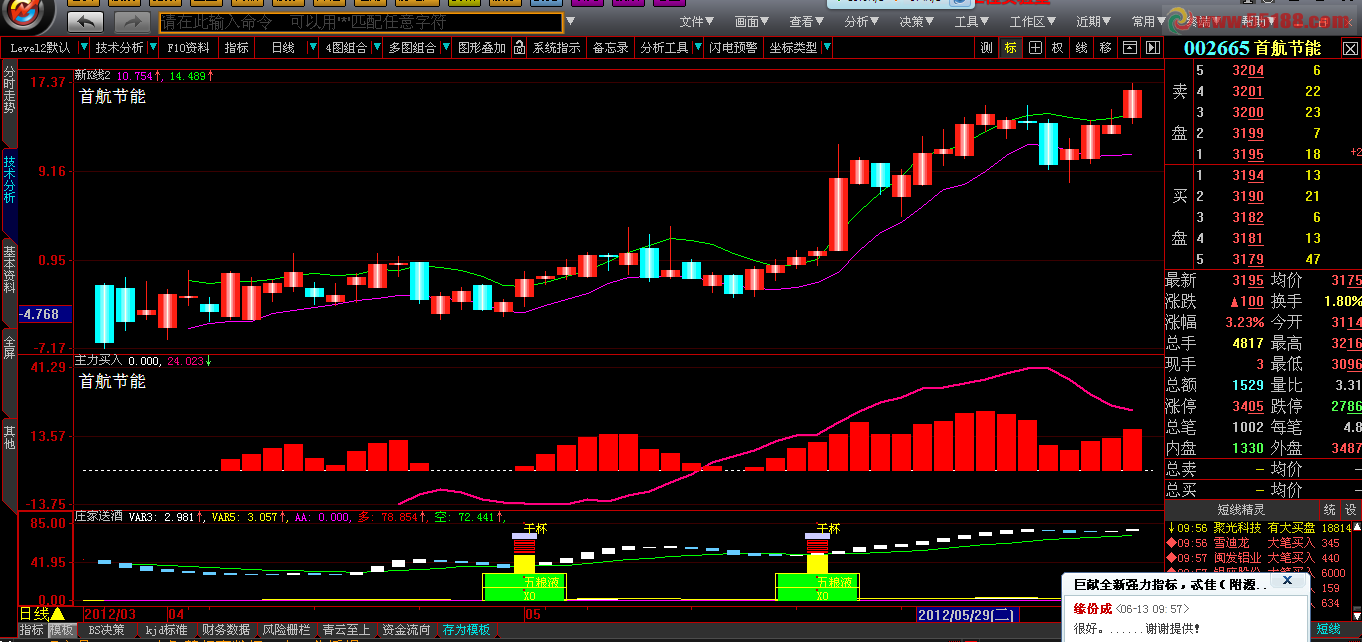The image size is (1362, 642).
Task: Open the 决策 menu
Action: click(917, 21)
